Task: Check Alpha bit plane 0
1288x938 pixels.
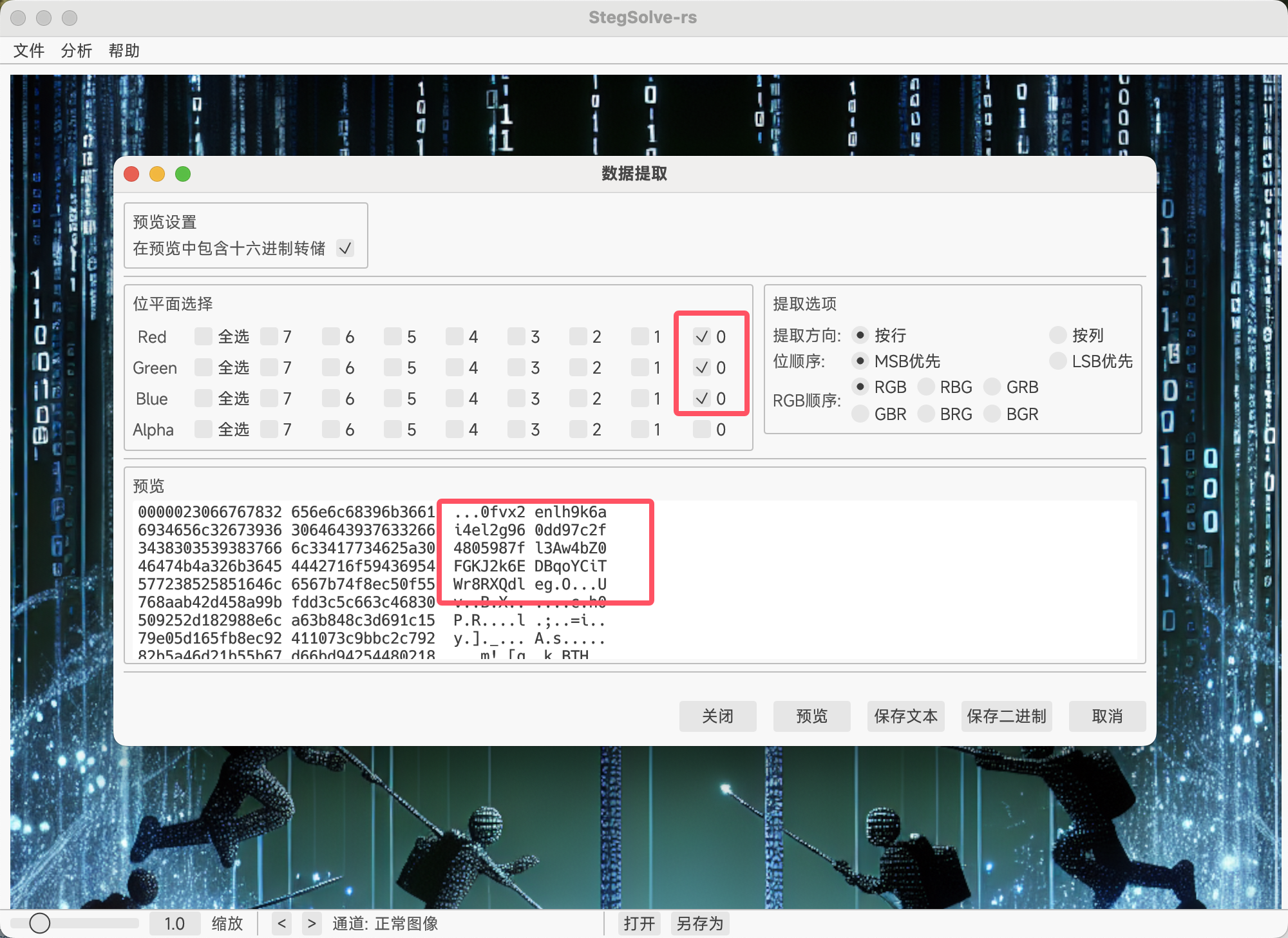Action: 702,429
